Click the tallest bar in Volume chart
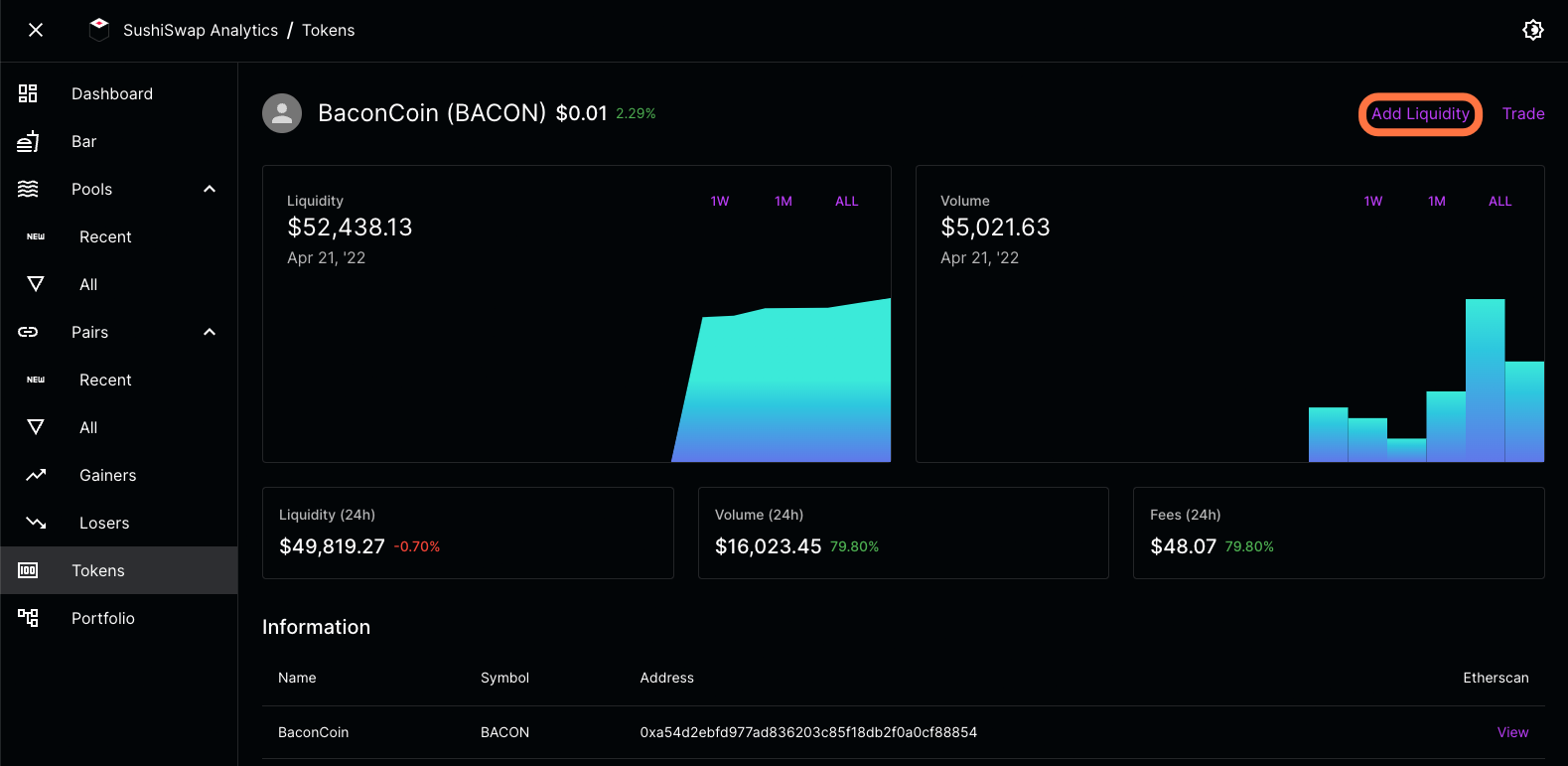The width and height of the screenshot is (1568, 766). point(1485,381)
